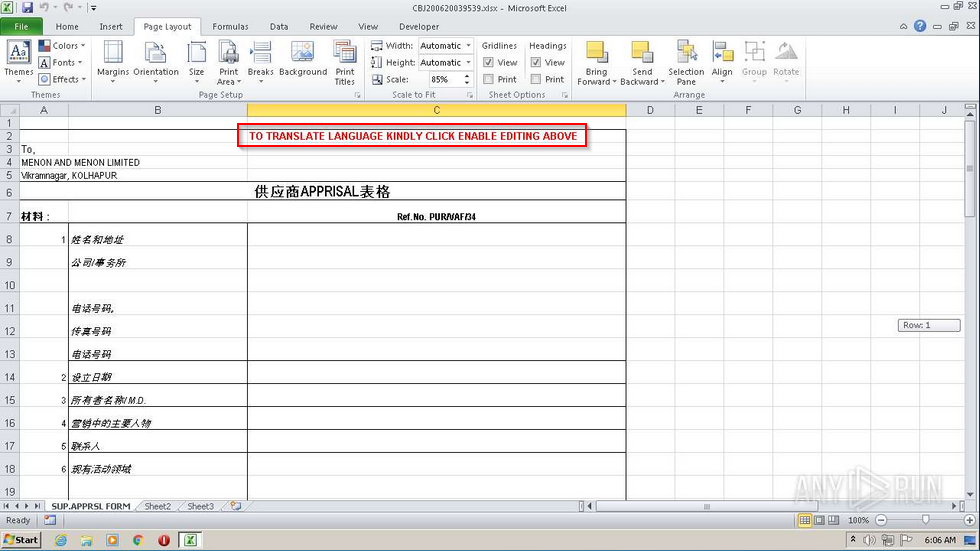980x551 pixels.
Task: Switch to the Formulas tab
Action: pos(230,27)
